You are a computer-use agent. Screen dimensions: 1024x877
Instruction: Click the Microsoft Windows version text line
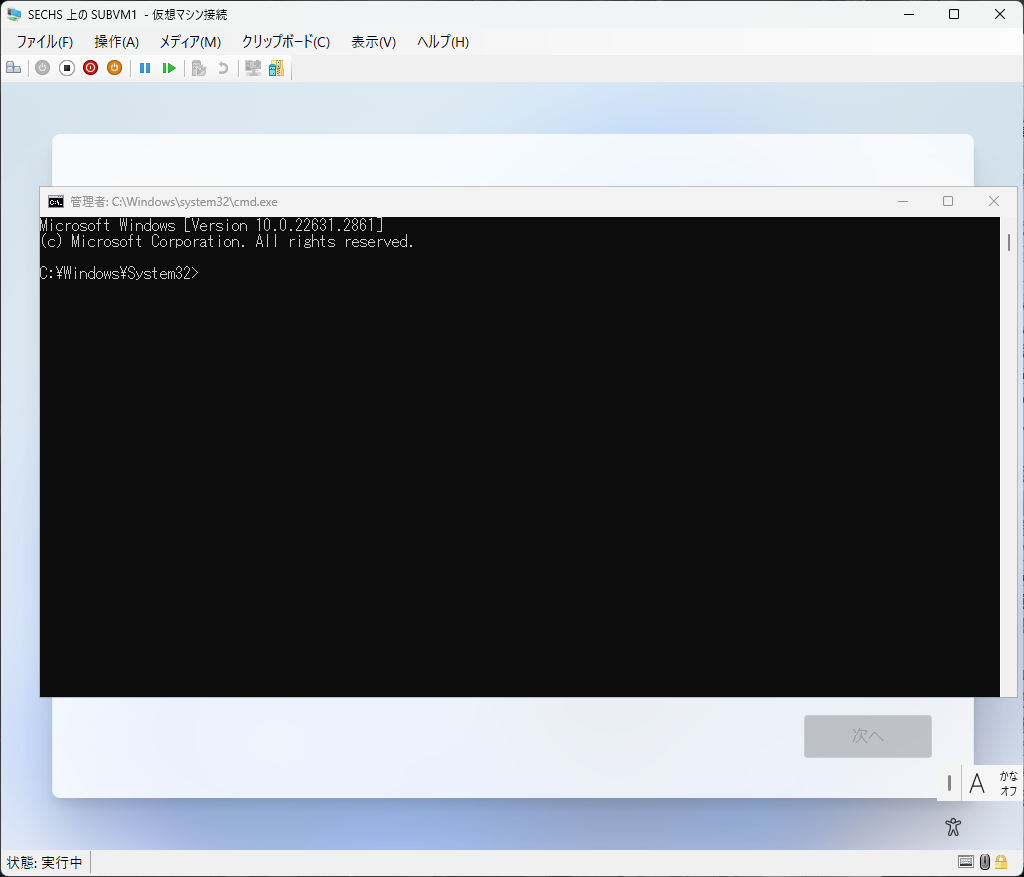212,225
